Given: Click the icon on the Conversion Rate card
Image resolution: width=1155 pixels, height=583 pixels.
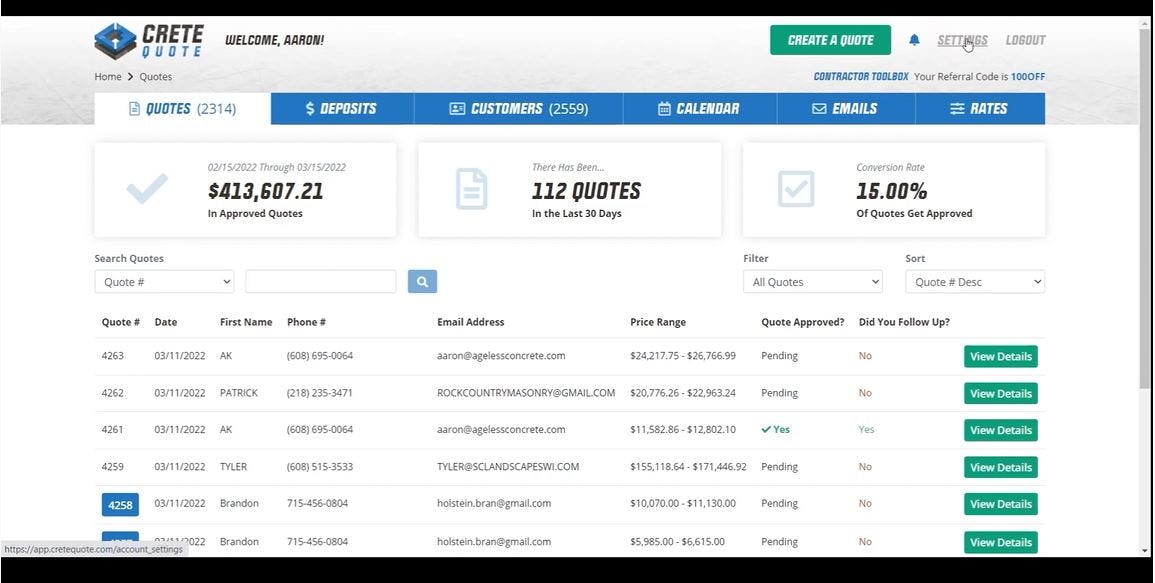Looking at the screenshot, I should pyautogui.click(x=794, y=189).
